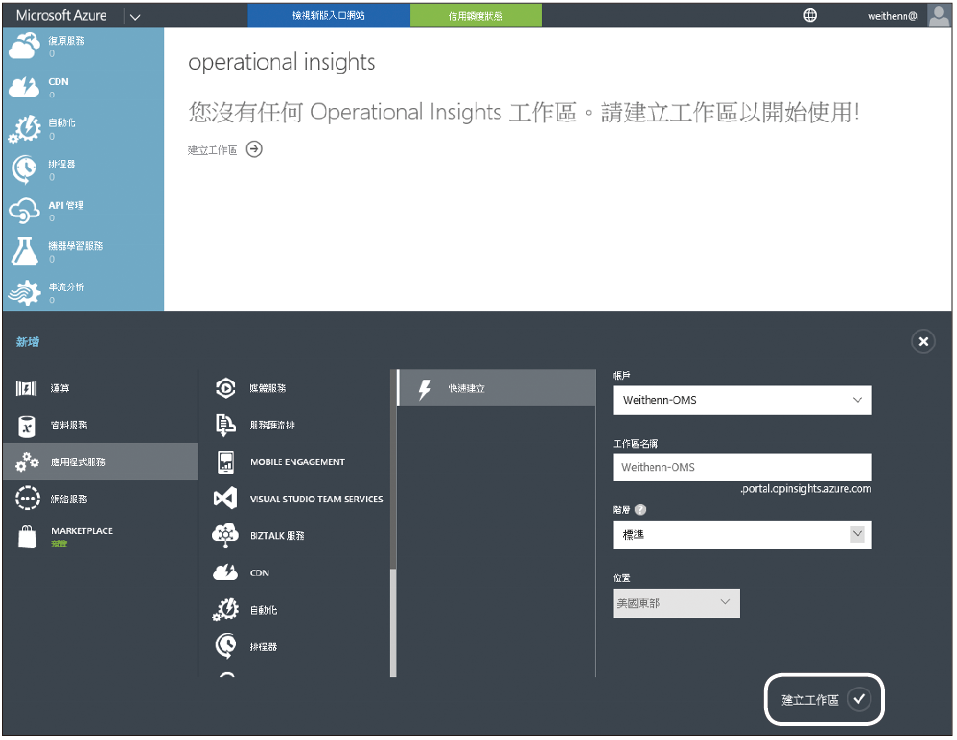Click the 新增 panel heading
Viewport: 957px width, 740px height.
pos(27,341)
